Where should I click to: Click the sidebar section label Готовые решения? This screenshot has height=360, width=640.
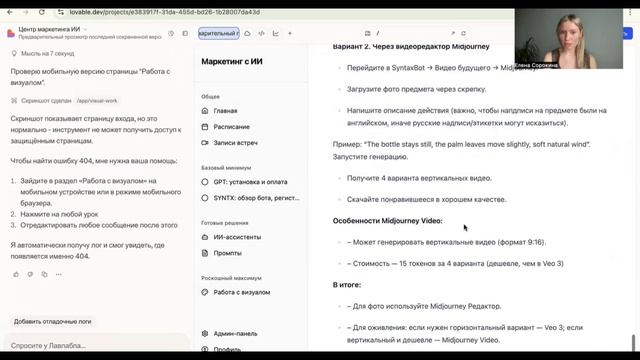point(224,223)
